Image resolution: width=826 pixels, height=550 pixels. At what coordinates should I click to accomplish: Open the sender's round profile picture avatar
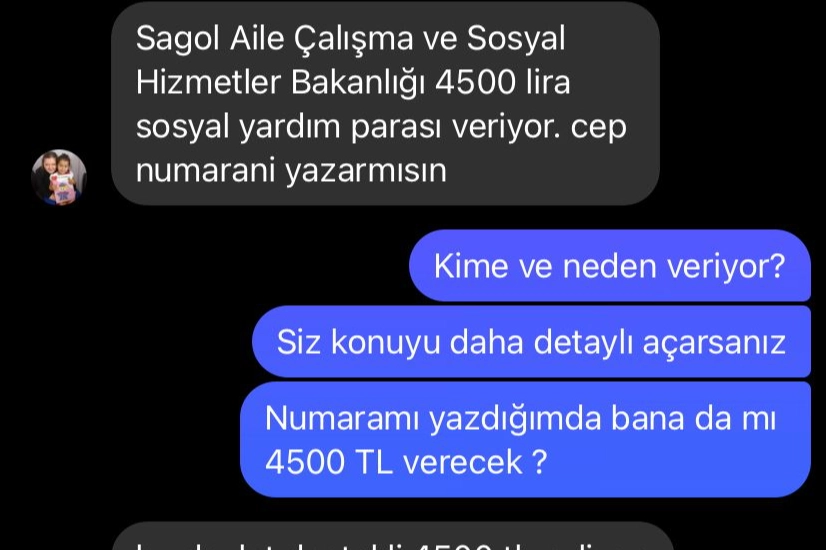pos(59,176)
